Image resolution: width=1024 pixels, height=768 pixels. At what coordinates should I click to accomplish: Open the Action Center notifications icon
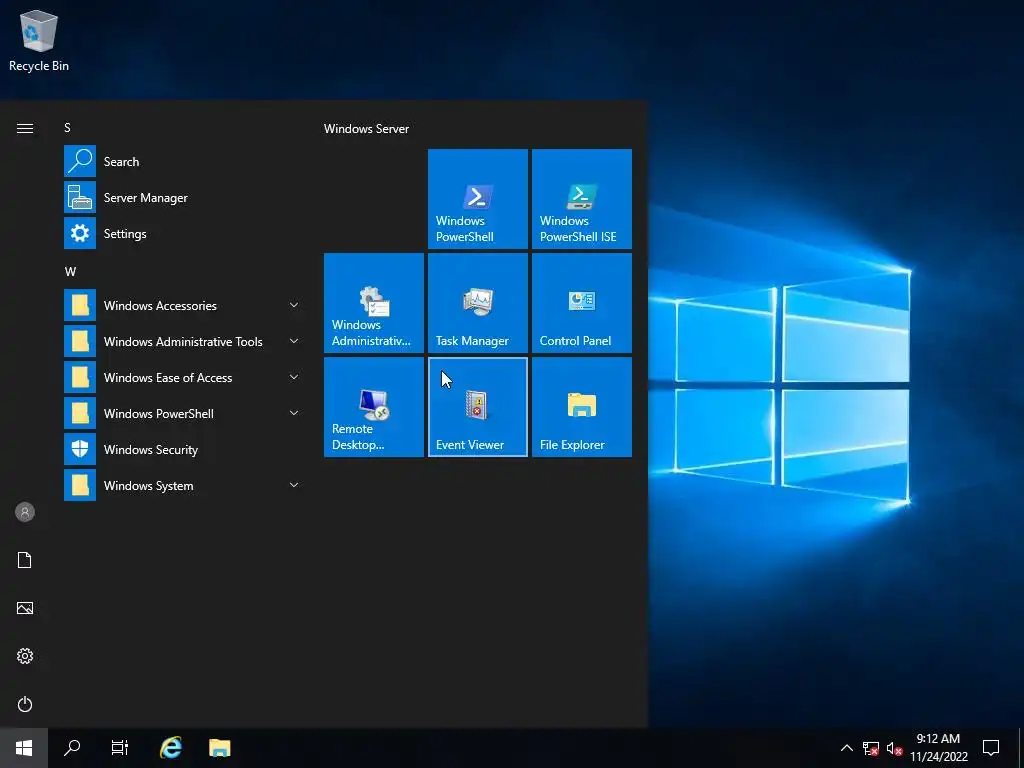click(x=991, y=748)
